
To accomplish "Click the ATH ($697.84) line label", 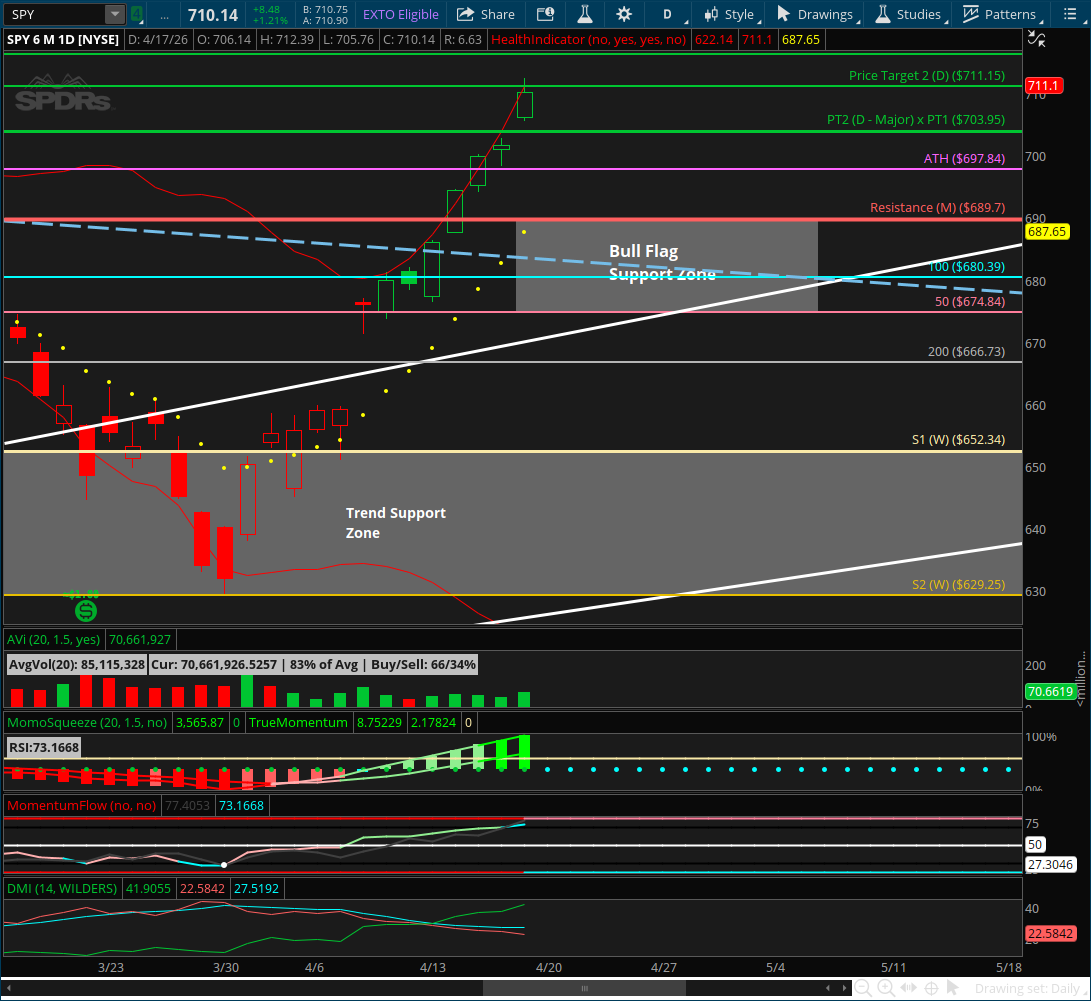I will pyautogui.click(x=964, y=159).
